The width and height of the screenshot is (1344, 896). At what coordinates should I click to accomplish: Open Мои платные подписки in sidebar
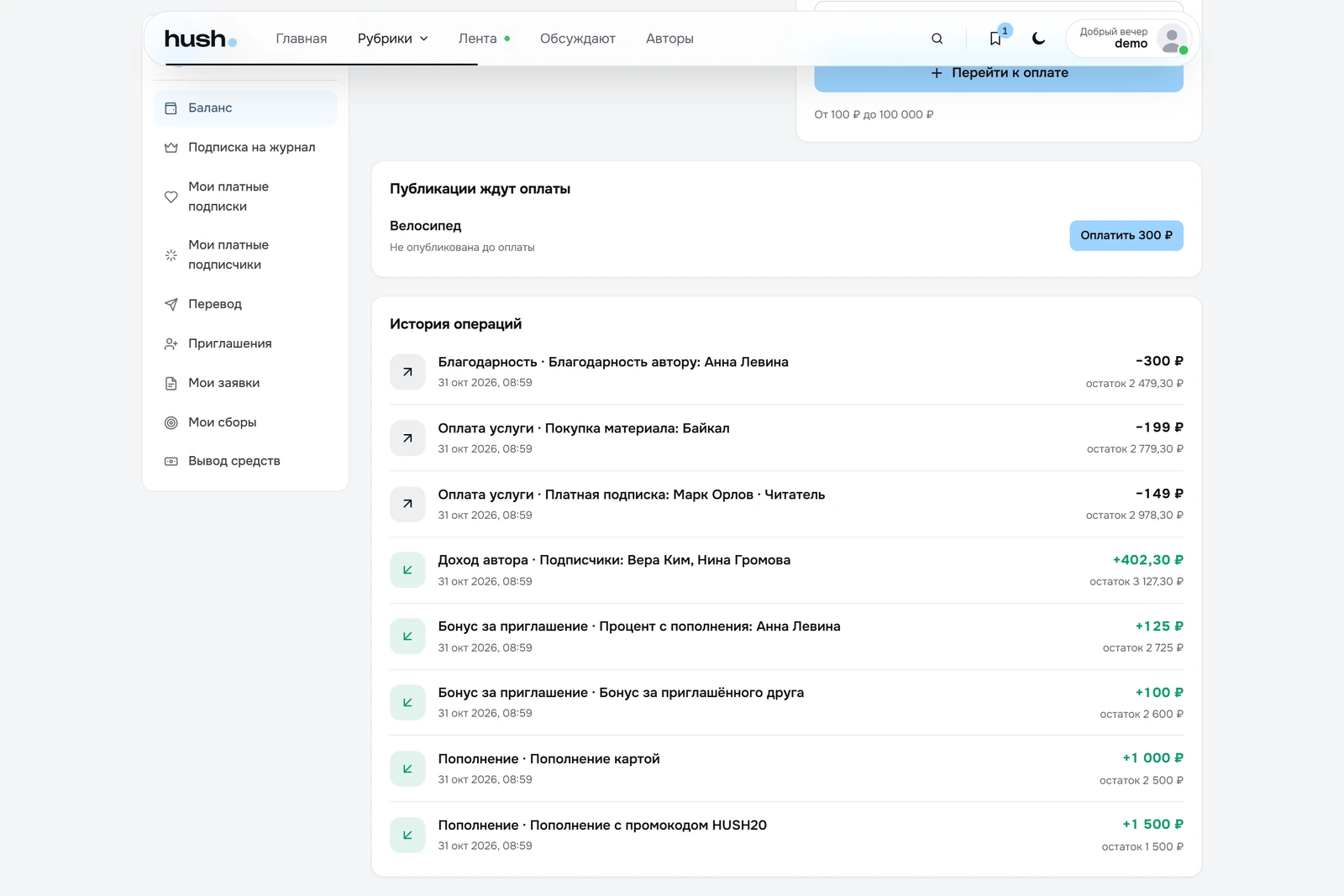click(245, 196)
